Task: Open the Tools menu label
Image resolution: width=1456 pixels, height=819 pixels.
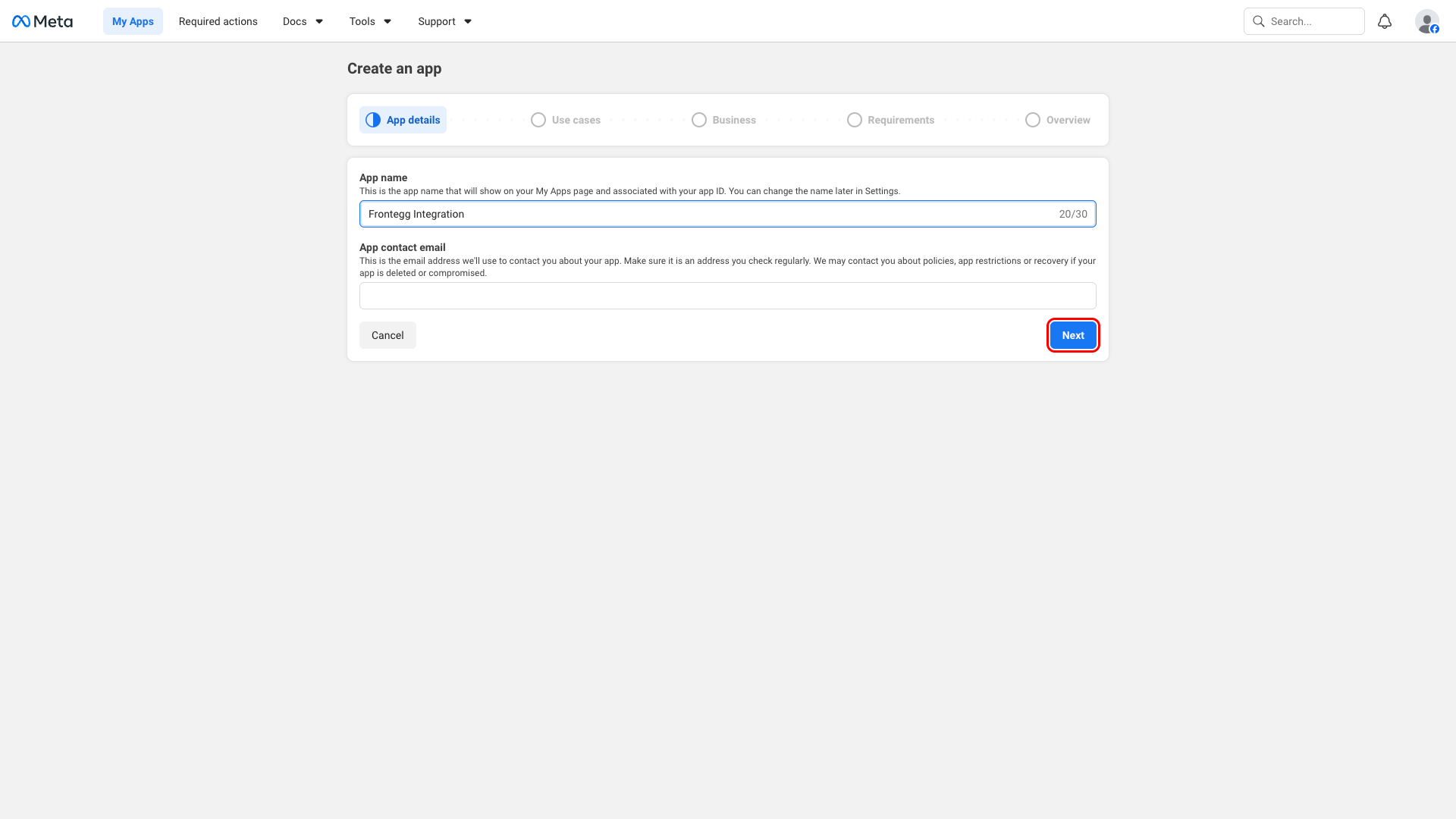Action: click(x=362, y=21)
